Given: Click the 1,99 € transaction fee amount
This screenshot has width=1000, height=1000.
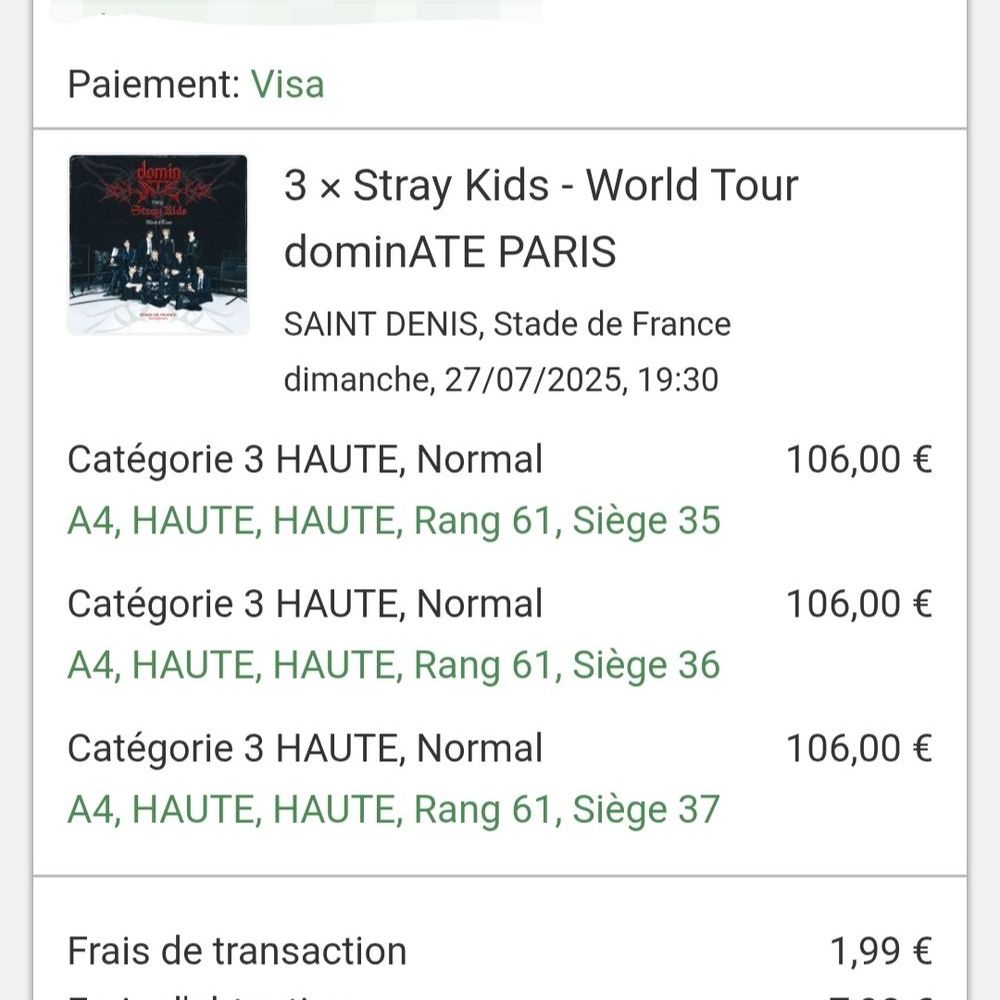Looking at the screenshot, I should (x=881, y=951).
